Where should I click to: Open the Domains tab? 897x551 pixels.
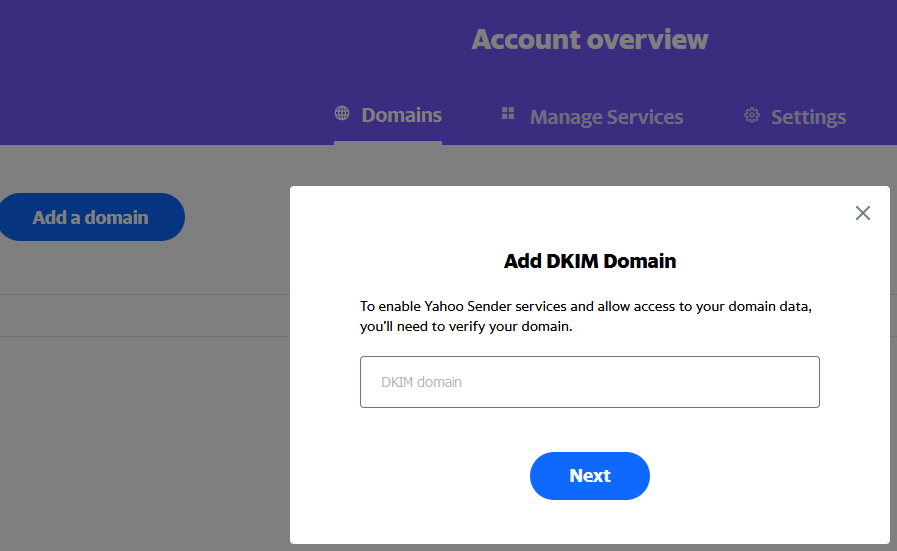388,116
